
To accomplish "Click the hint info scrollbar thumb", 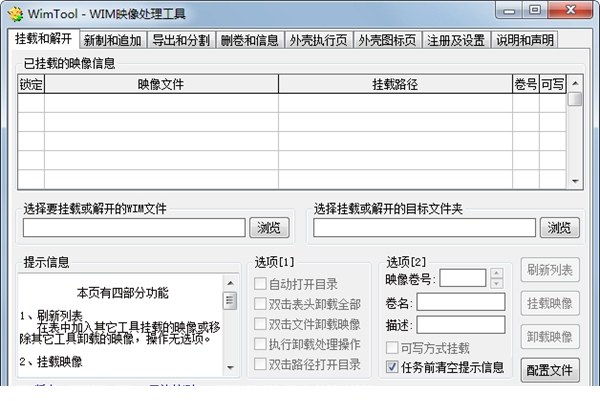I will pos(230,301).
